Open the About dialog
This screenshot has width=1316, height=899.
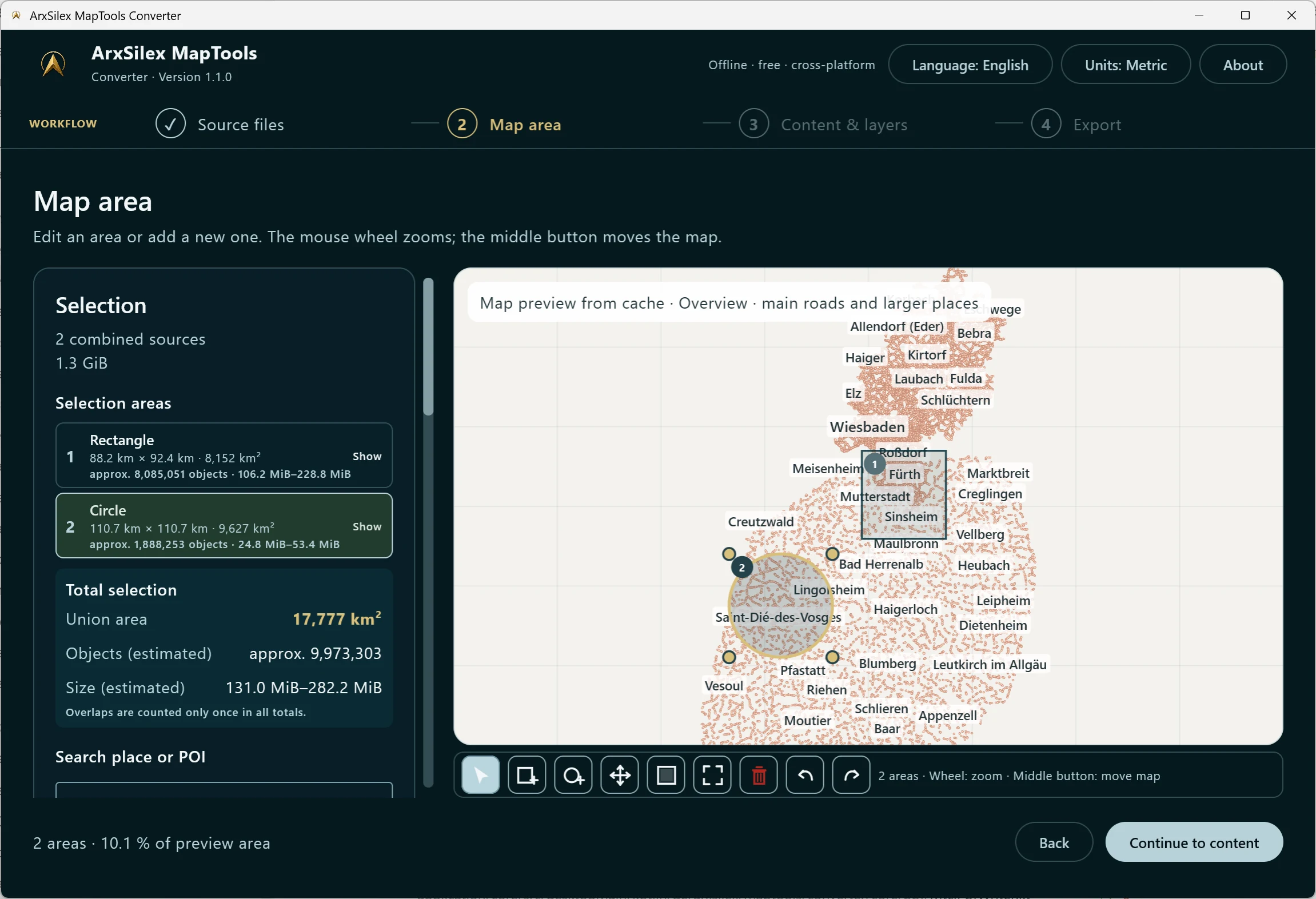(x=1242, y=65)
